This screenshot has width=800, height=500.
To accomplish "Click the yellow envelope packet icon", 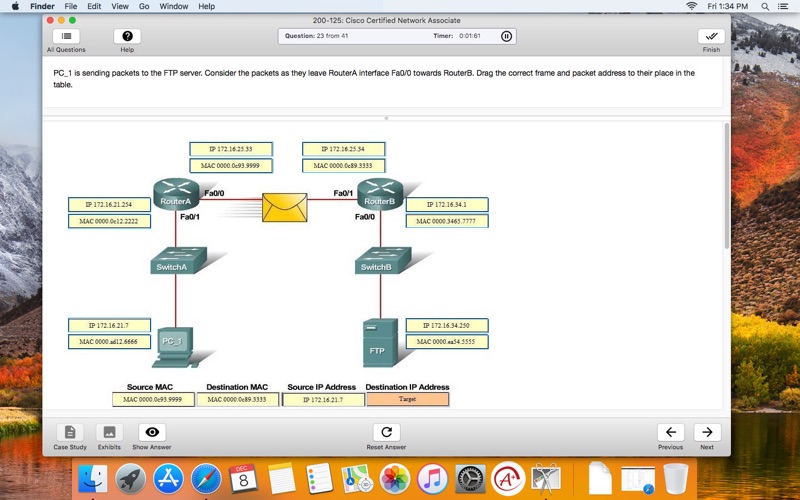I will coord(285,207).
